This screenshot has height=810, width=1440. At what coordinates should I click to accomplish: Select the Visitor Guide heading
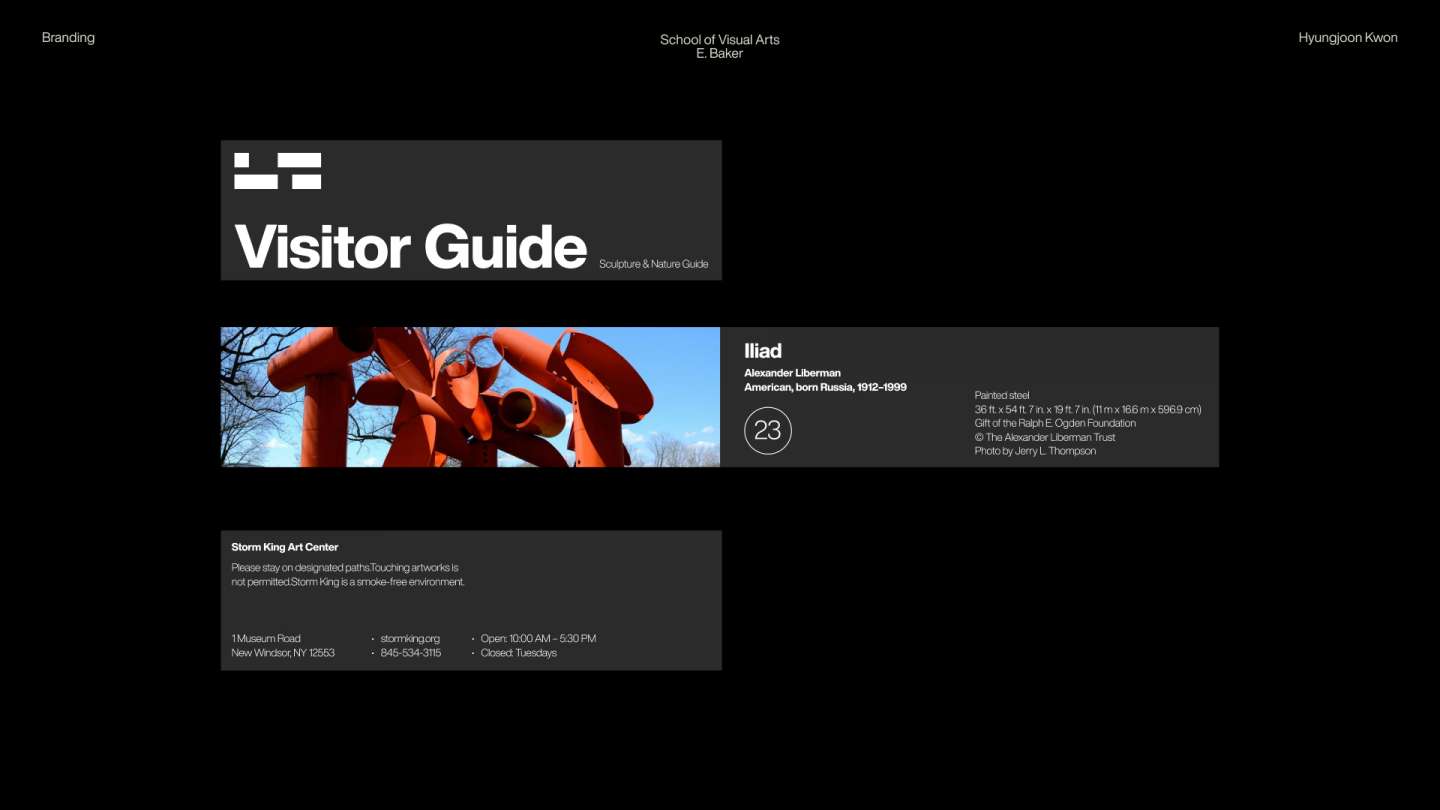coord(410,246)
